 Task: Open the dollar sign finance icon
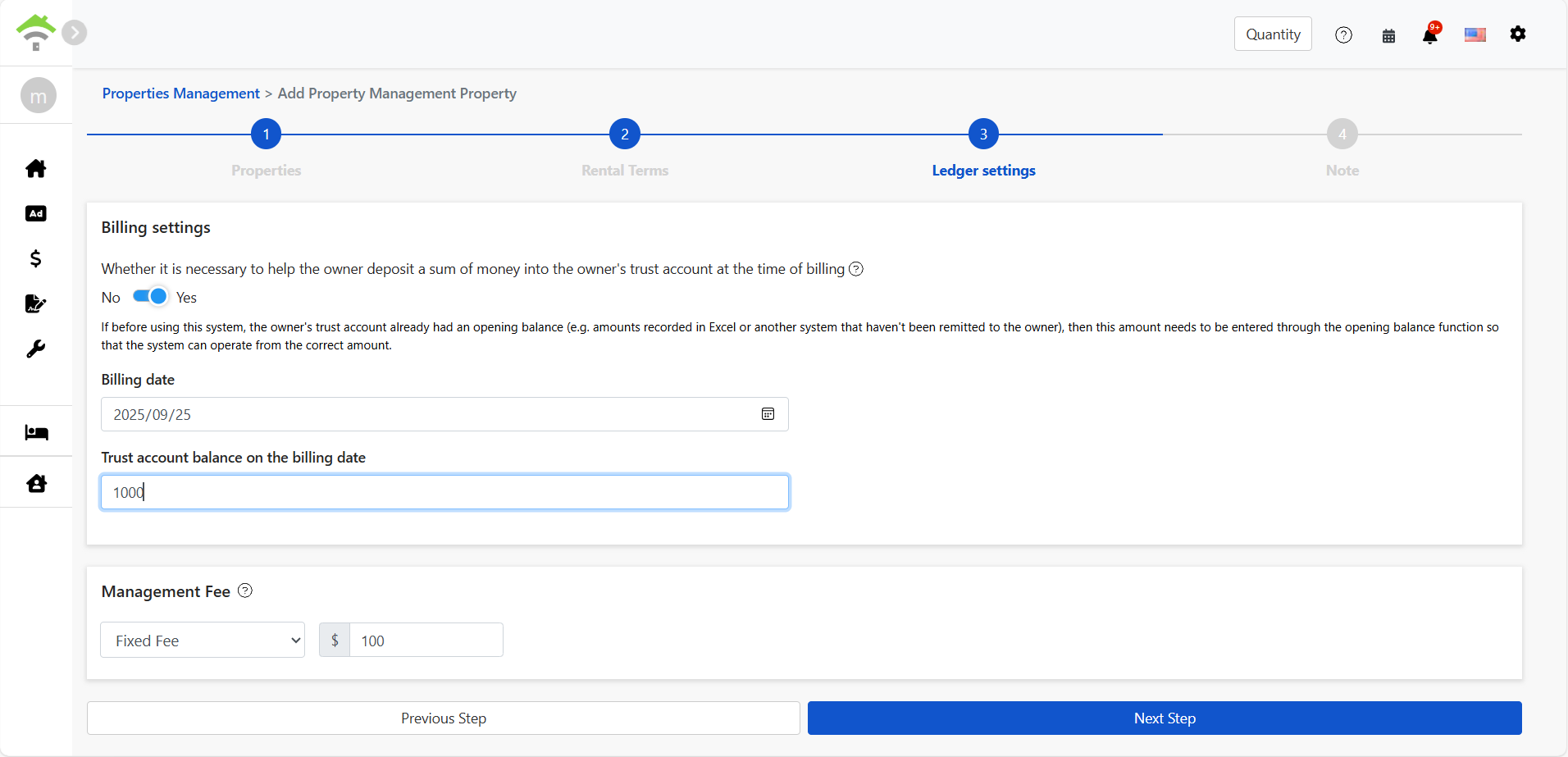tap(36, 259)
